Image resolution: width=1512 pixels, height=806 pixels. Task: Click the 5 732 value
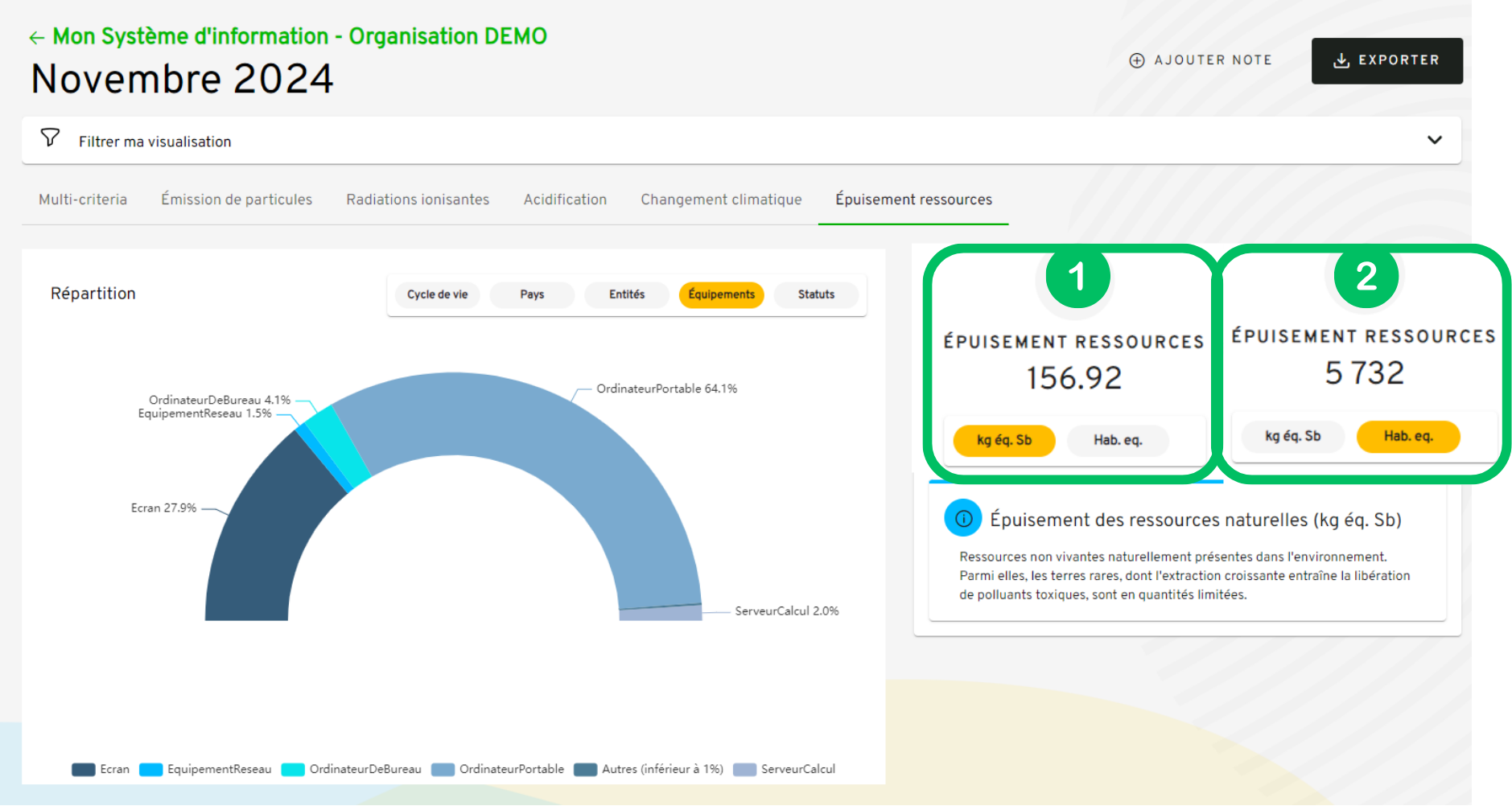pyautogui.click(x=1364, y=373)
